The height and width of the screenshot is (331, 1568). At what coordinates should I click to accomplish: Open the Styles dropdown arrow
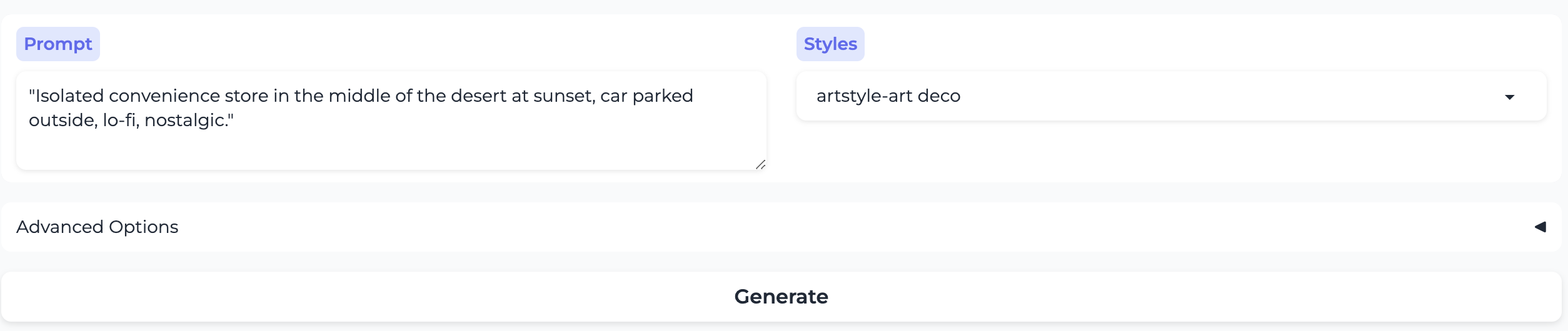tap(1509, 97)
